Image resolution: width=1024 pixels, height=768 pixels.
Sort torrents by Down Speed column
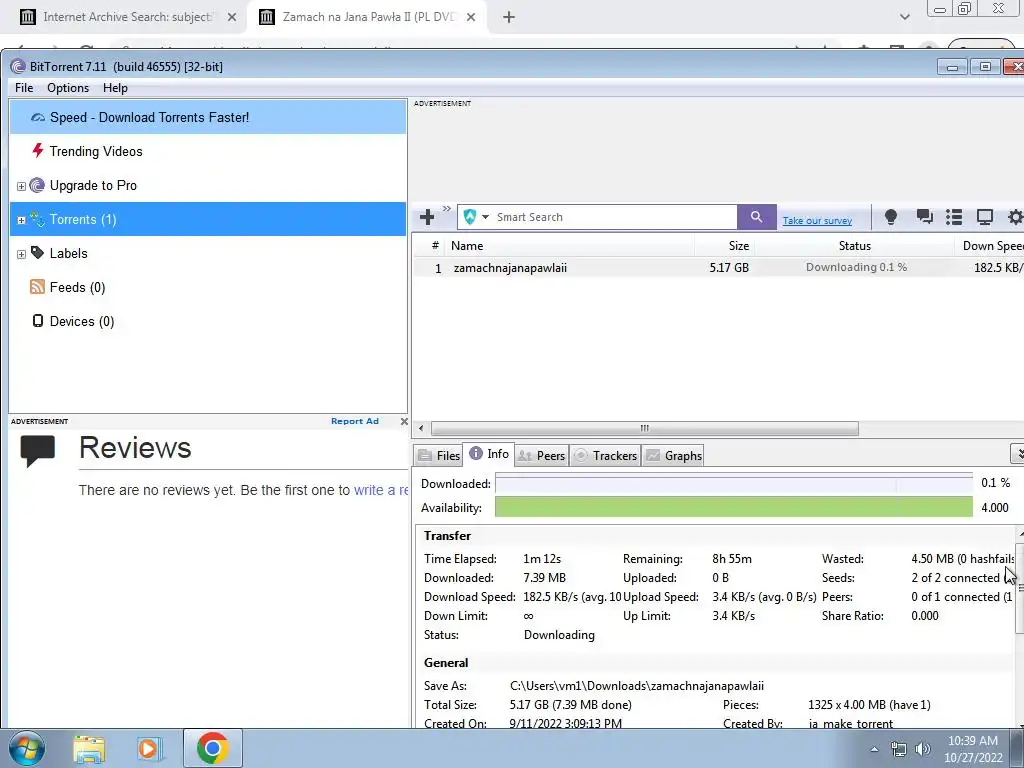(x=989, y=246)
